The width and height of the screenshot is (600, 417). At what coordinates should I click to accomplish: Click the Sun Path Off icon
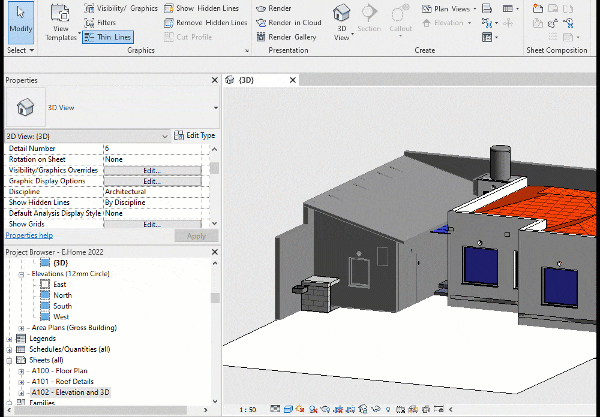[x=300, y=409]
